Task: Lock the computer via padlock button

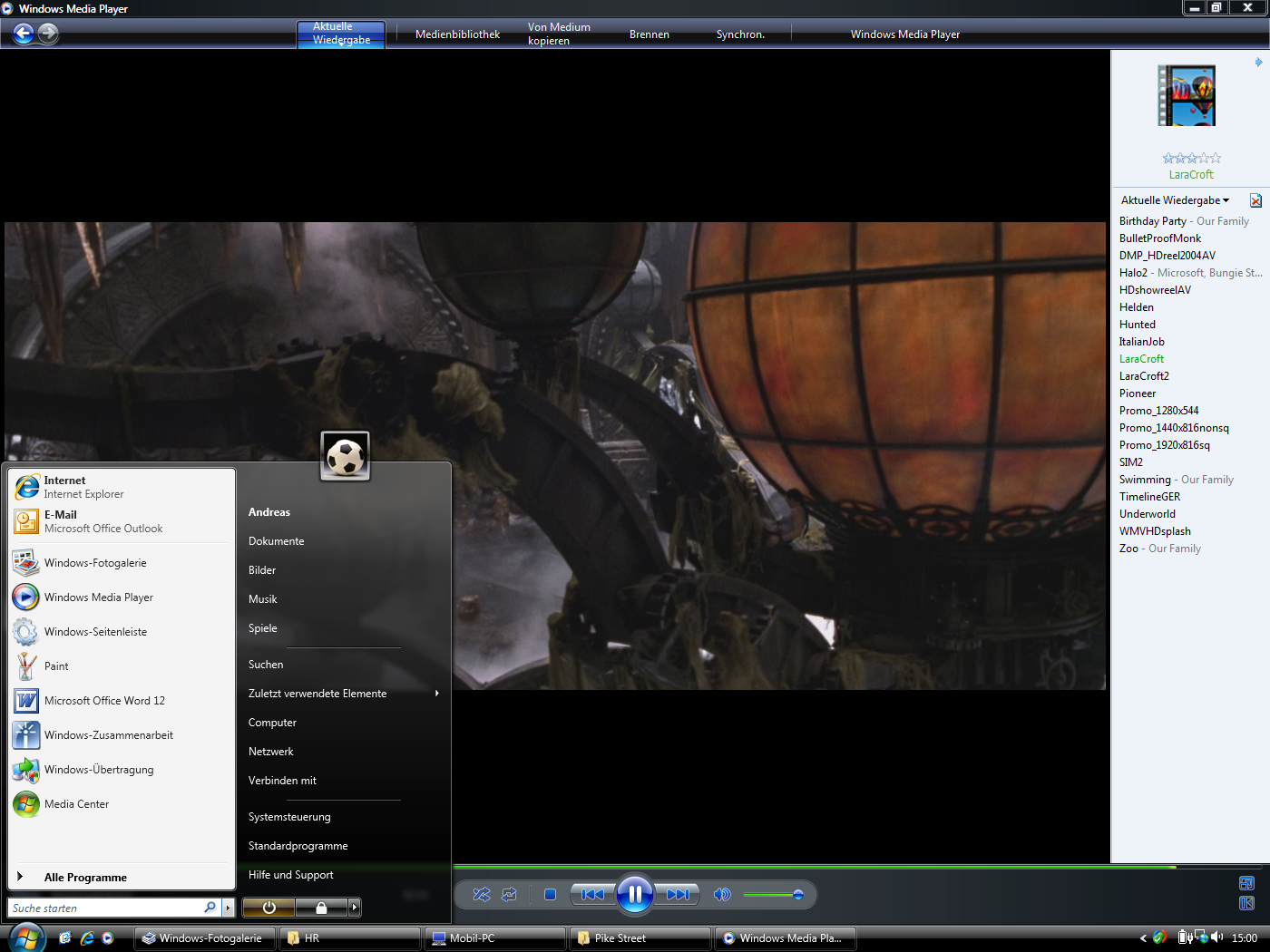Action: 321,908
